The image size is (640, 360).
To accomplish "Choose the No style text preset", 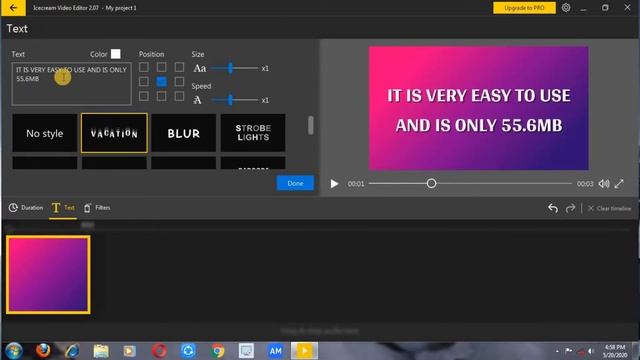I will coord(44,133).
